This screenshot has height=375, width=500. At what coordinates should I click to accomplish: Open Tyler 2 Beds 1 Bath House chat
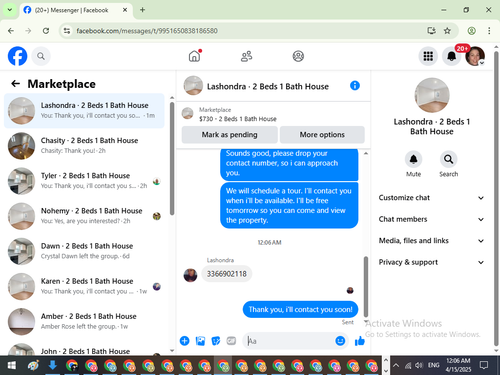84,181
